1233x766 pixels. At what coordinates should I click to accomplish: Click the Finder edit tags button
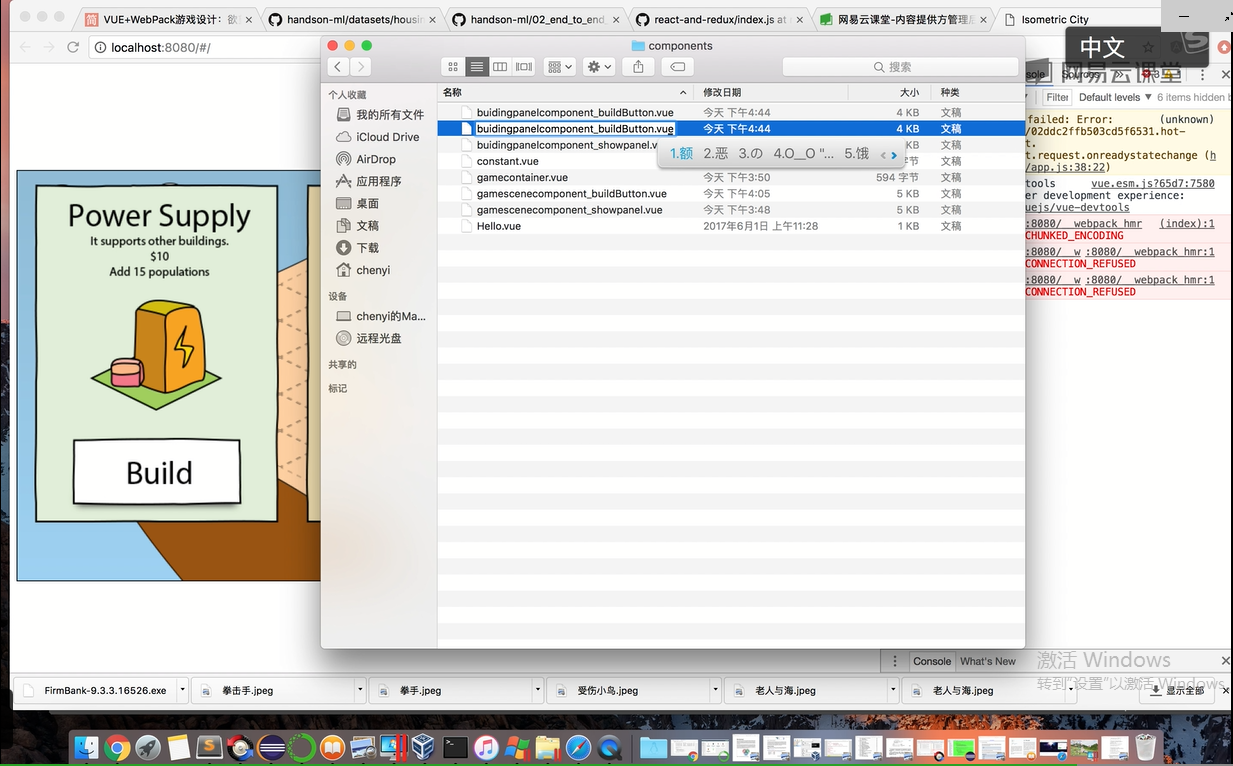pos(677,67)
